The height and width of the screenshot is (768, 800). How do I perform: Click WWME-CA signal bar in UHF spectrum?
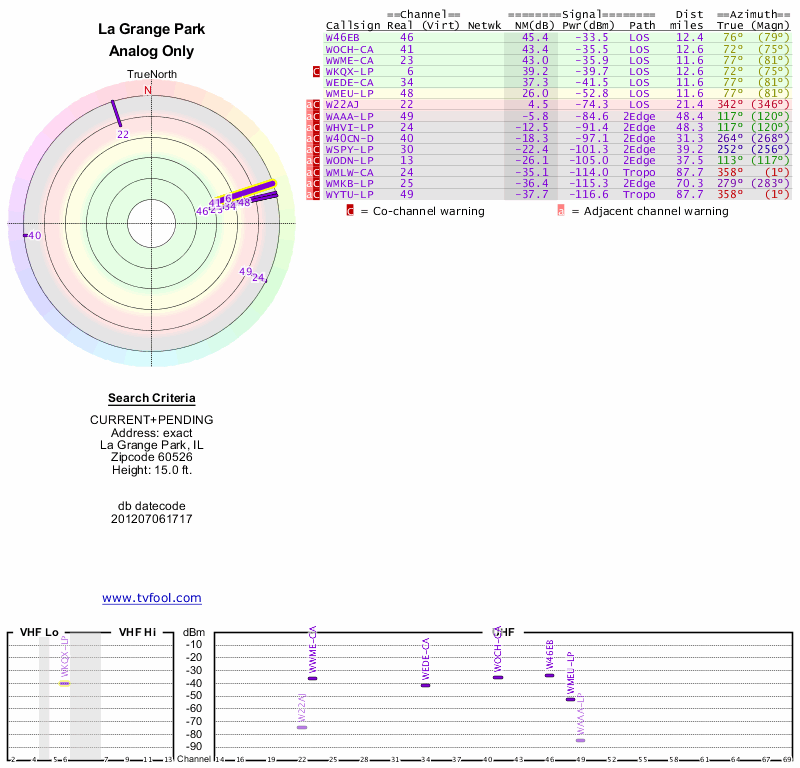click(313, 678)
